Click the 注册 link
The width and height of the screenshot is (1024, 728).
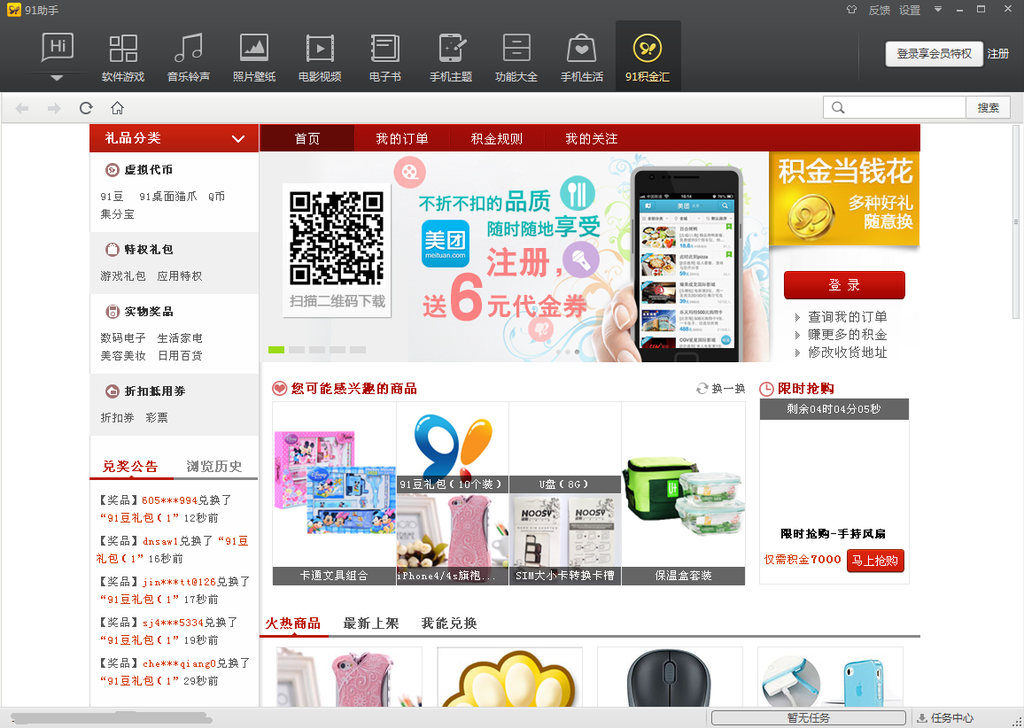(x=998, y=54)
